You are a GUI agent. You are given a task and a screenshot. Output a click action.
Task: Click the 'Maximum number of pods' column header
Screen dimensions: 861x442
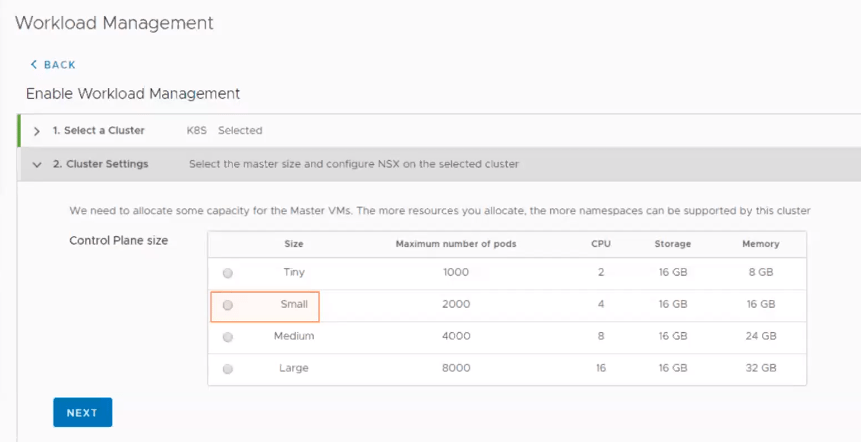[455, 244]
